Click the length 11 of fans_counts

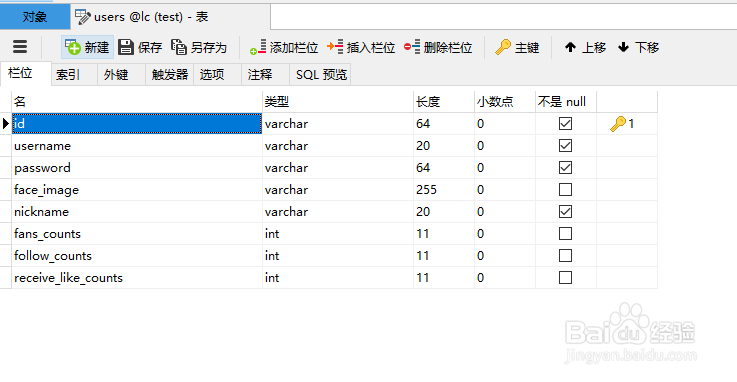(x=444, y=234)
